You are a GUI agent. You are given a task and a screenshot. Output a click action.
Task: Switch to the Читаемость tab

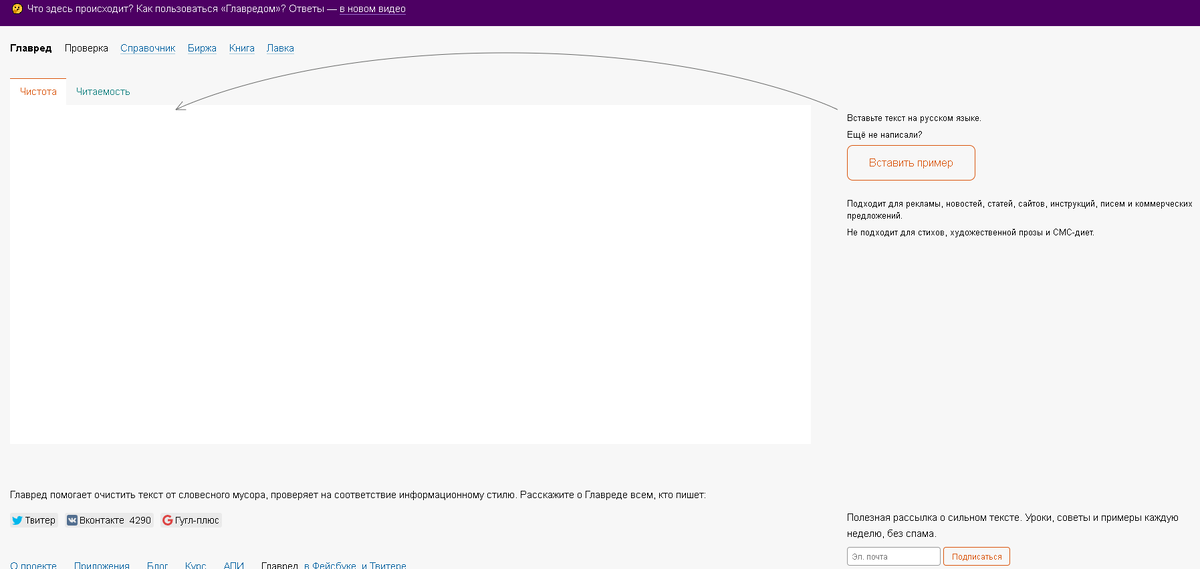tap(103, 91)
